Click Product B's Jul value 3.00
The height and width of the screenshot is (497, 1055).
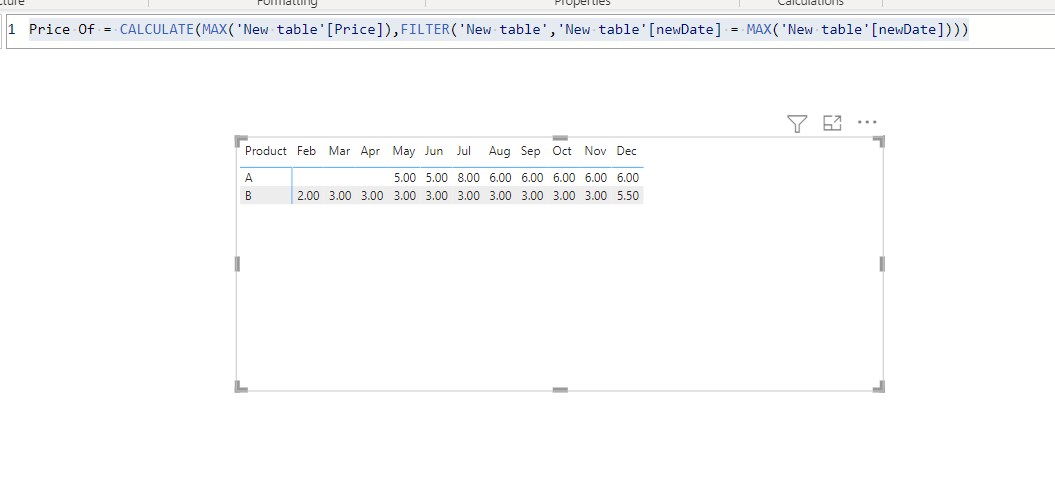(468, 196)
